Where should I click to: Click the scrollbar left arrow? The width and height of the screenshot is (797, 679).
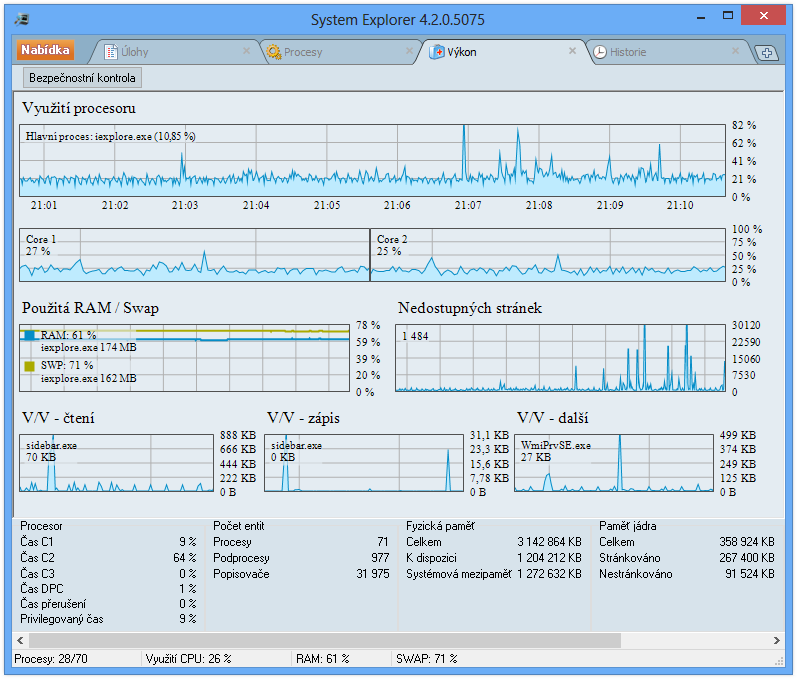point(20,640)
